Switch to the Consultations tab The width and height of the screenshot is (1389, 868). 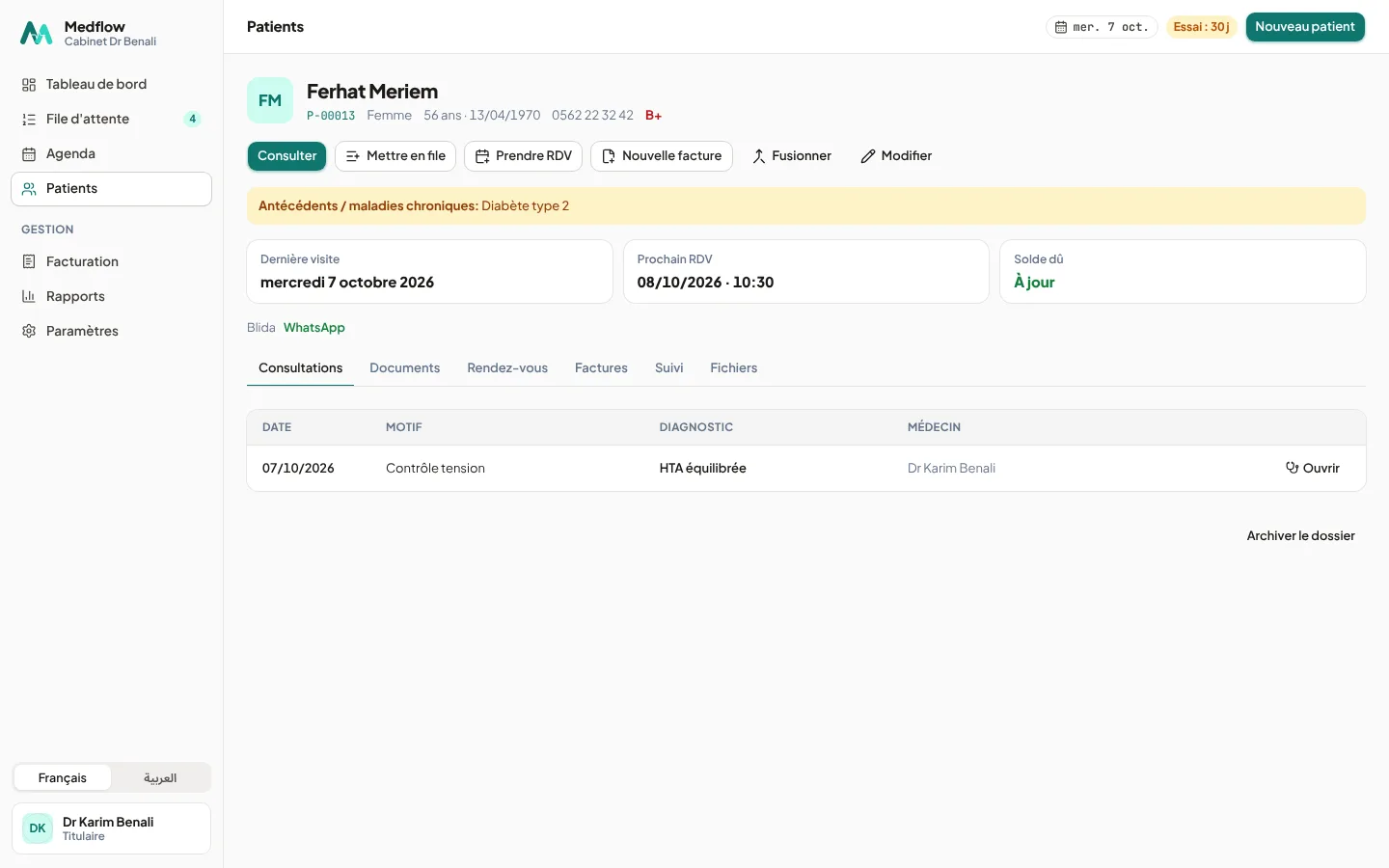coord(300,368)
